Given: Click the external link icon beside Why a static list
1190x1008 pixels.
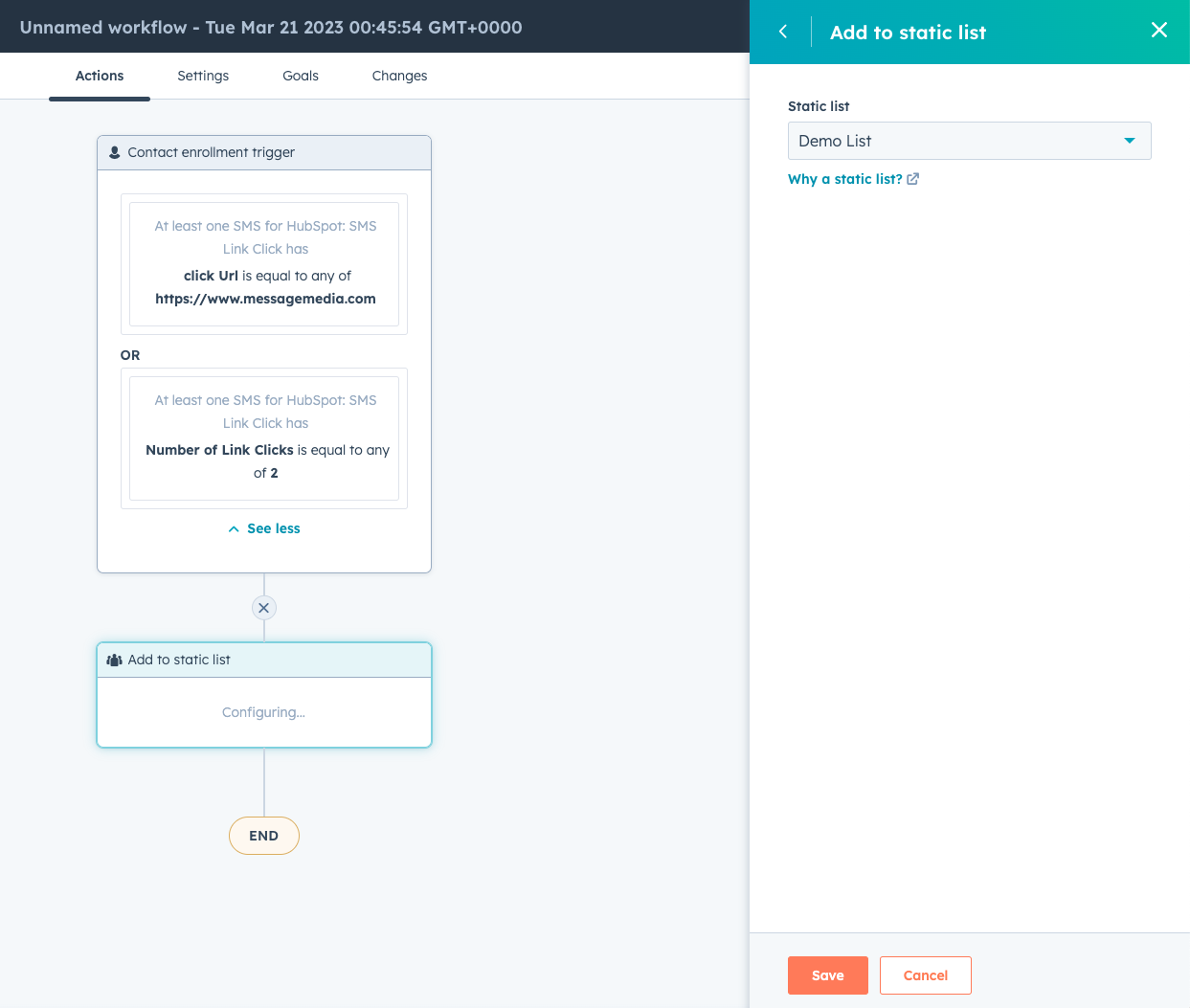Looking at the screenshot, I should click(913, 179).
